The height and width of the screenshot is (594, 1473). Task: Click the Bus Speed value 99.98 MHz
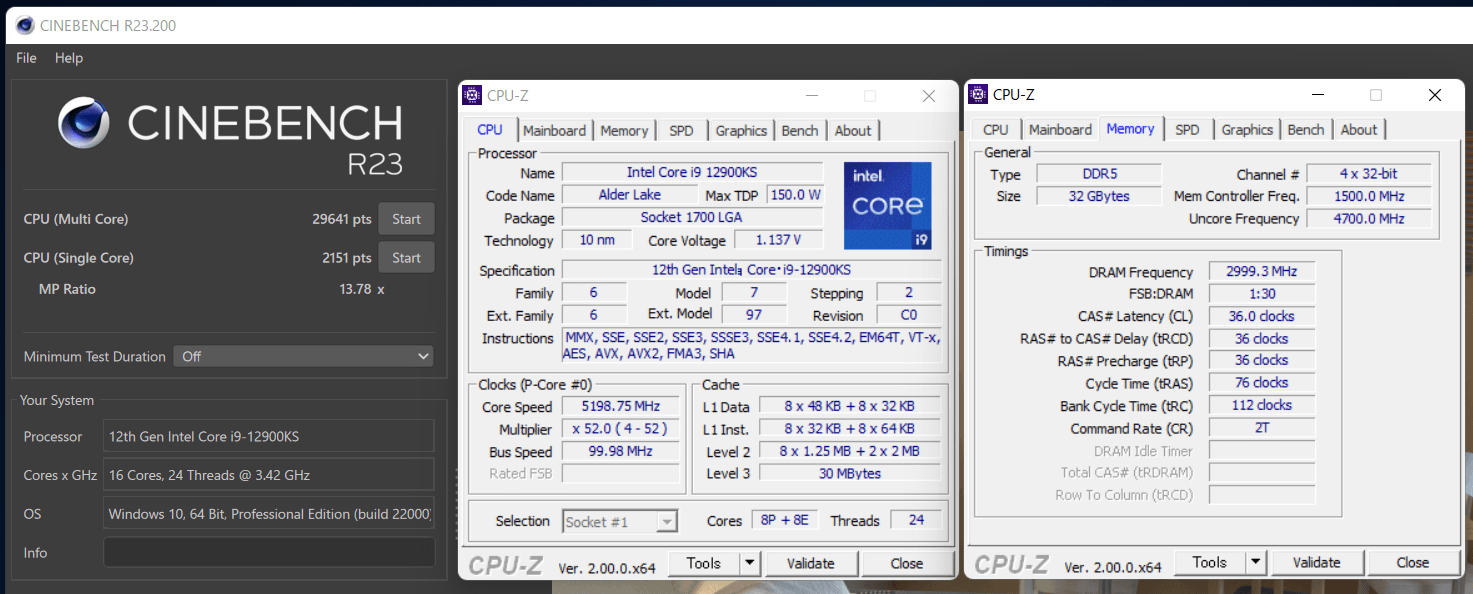click(x=620, y=451)
